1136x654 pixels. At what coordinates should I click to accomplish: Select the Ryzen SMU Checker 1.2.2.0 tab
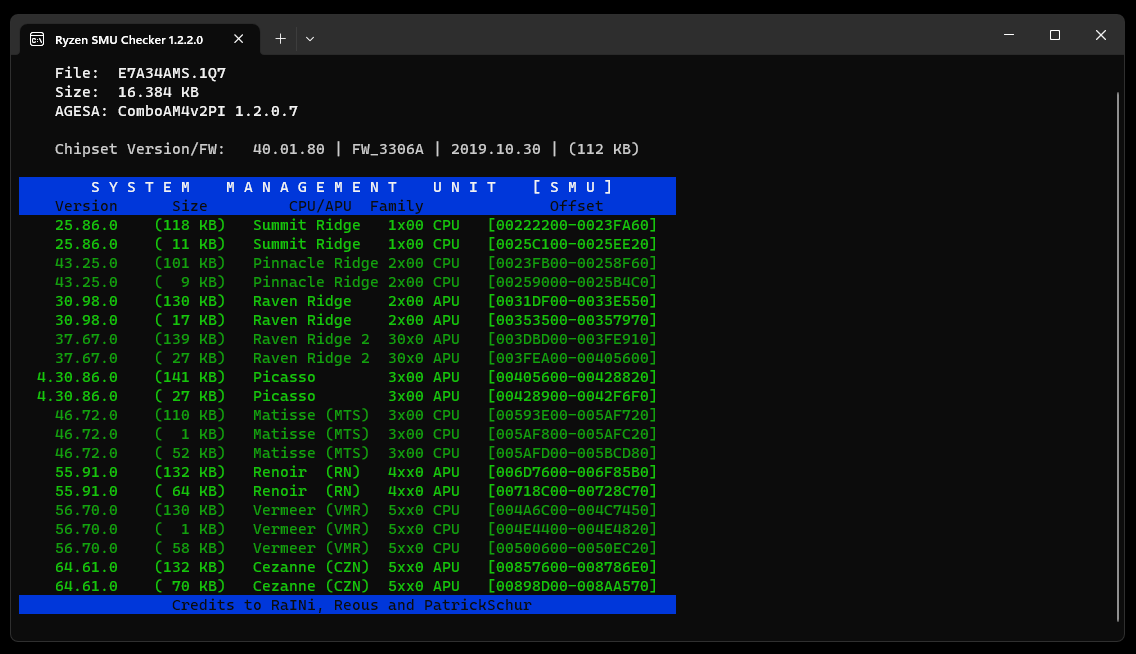click(140, 39)
